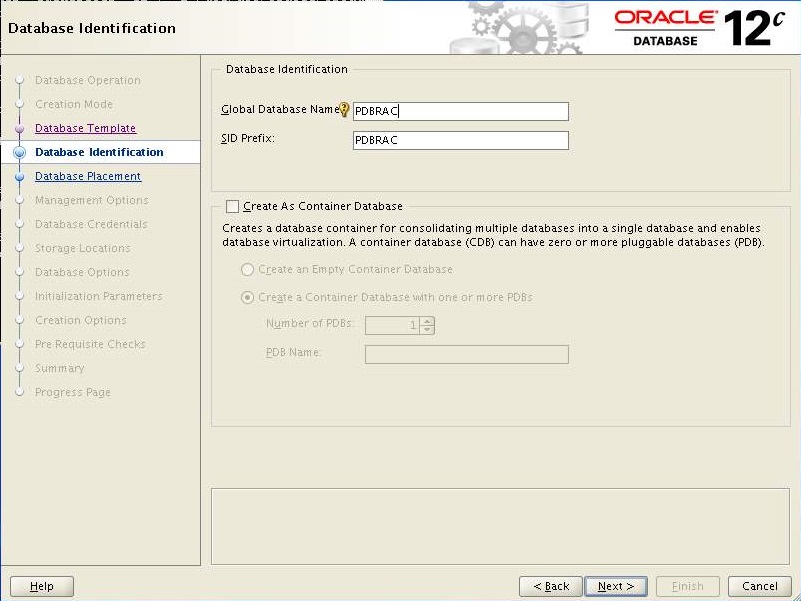Screen dimensions: 801x601
Task: Click the Creation Options step
Action: click(80, 320)
